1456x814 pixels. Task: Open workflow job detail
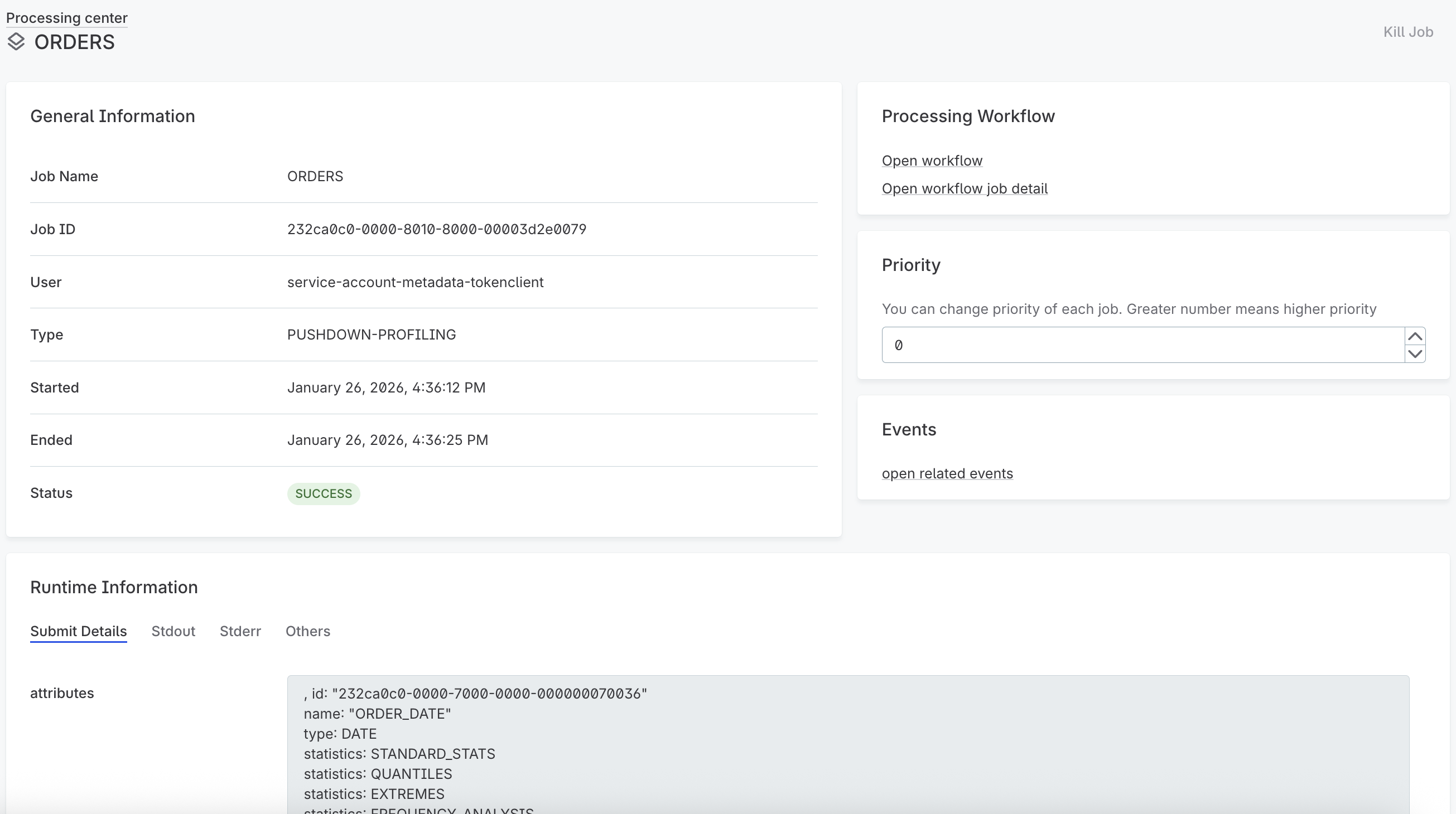coord(965,188)
